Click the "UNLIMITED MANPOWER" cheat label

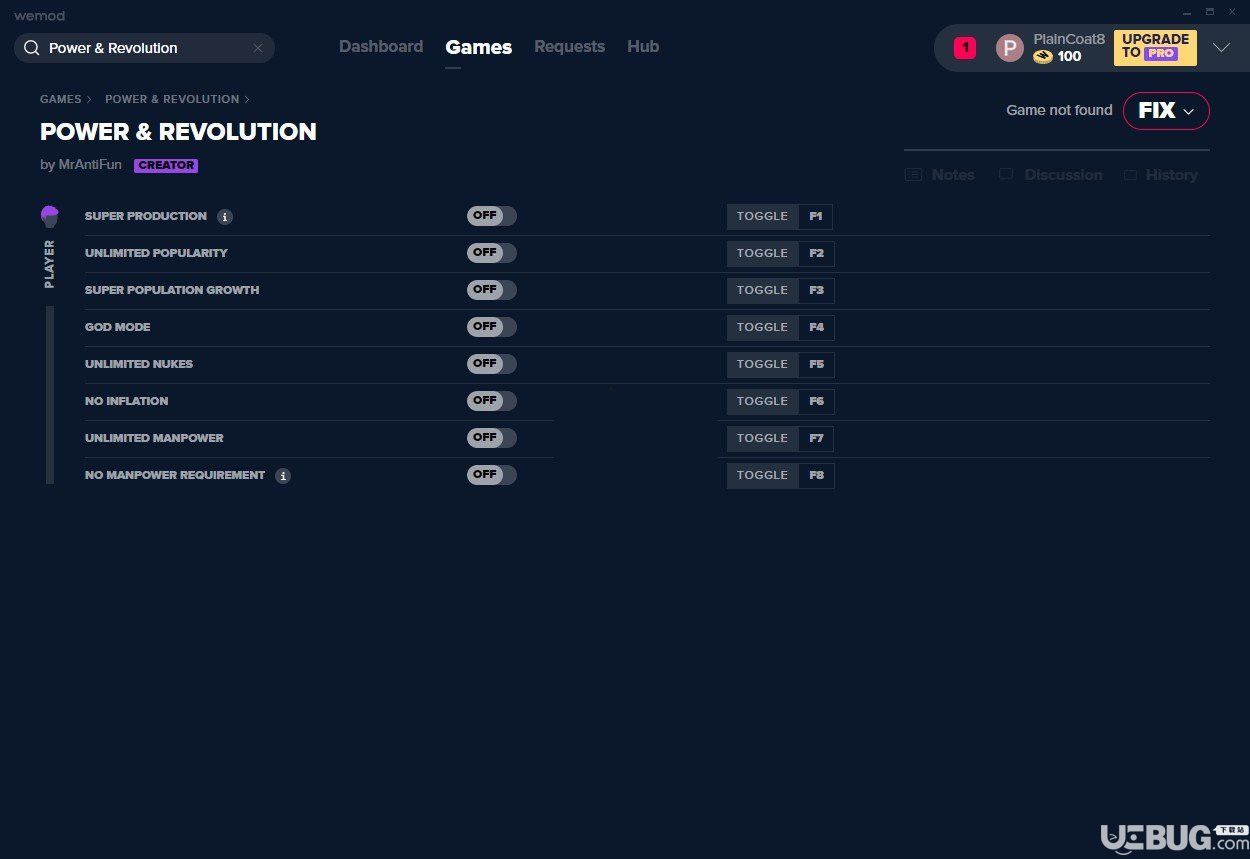[154, 438]
